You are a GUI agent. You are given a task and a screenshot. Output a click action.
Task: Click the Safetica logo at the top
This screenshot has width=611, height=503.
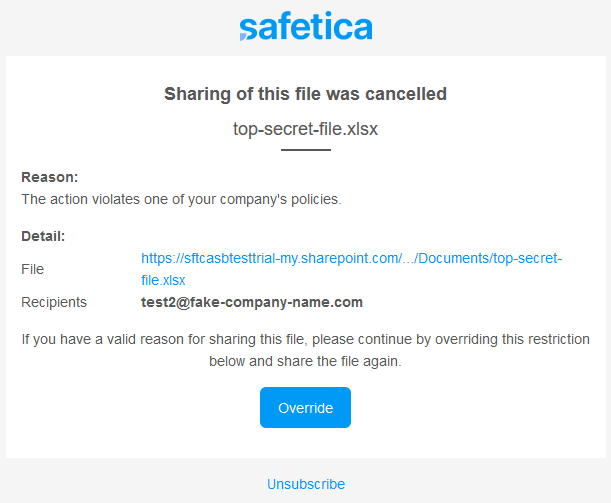click(x=306, y=27)
